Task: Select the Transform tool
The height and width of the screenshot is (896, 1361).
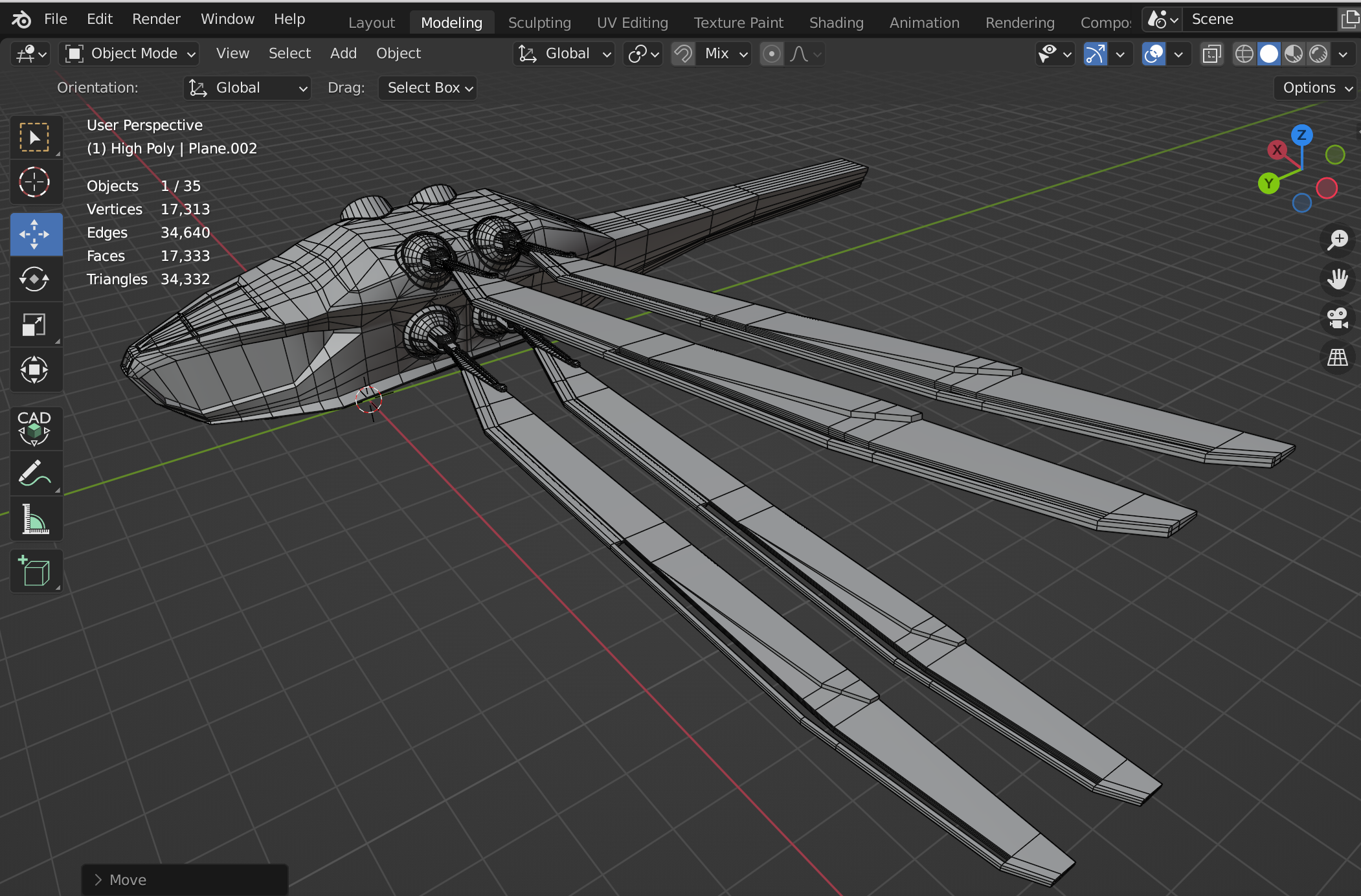Action: (34, 370)
